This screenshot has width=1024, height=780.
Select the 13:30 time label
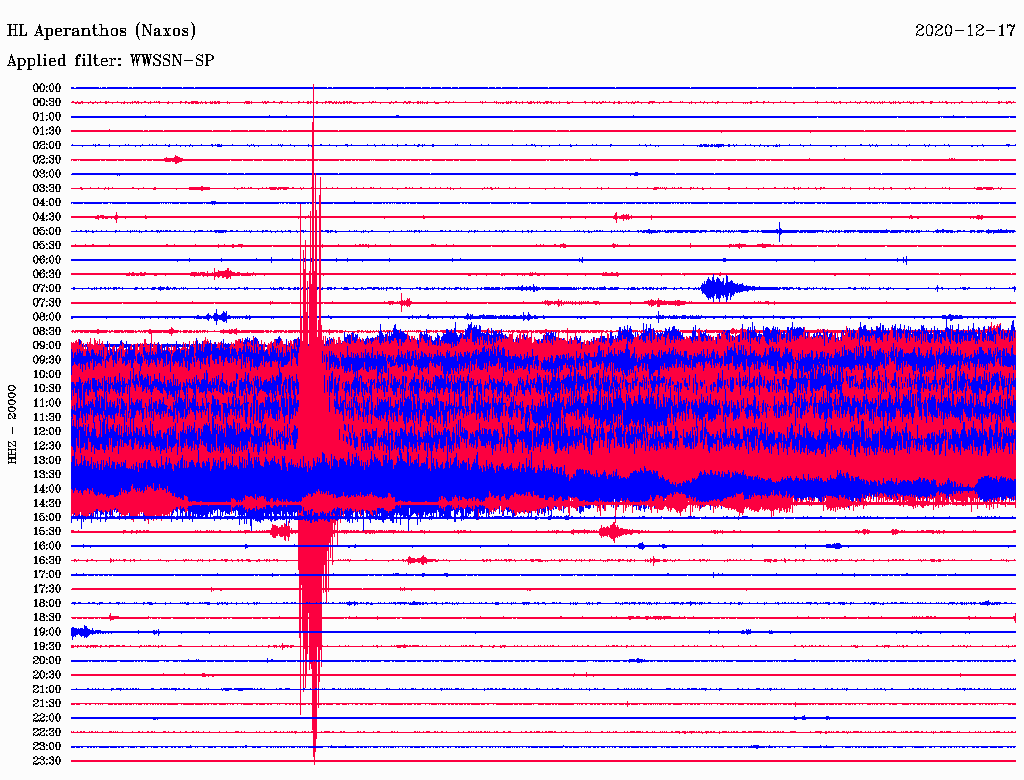[47, 475]
